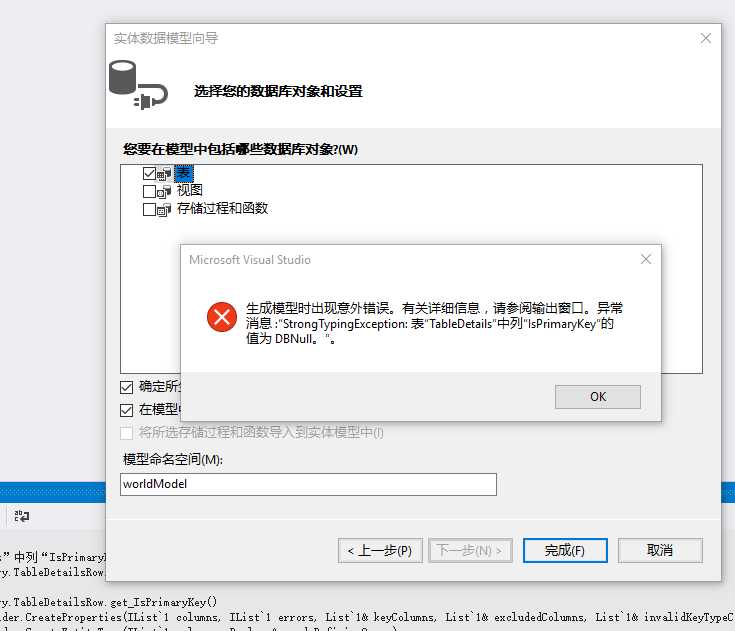735x631 pixels.
Task: Click OK in the error dialog
Action: [598, 397]
